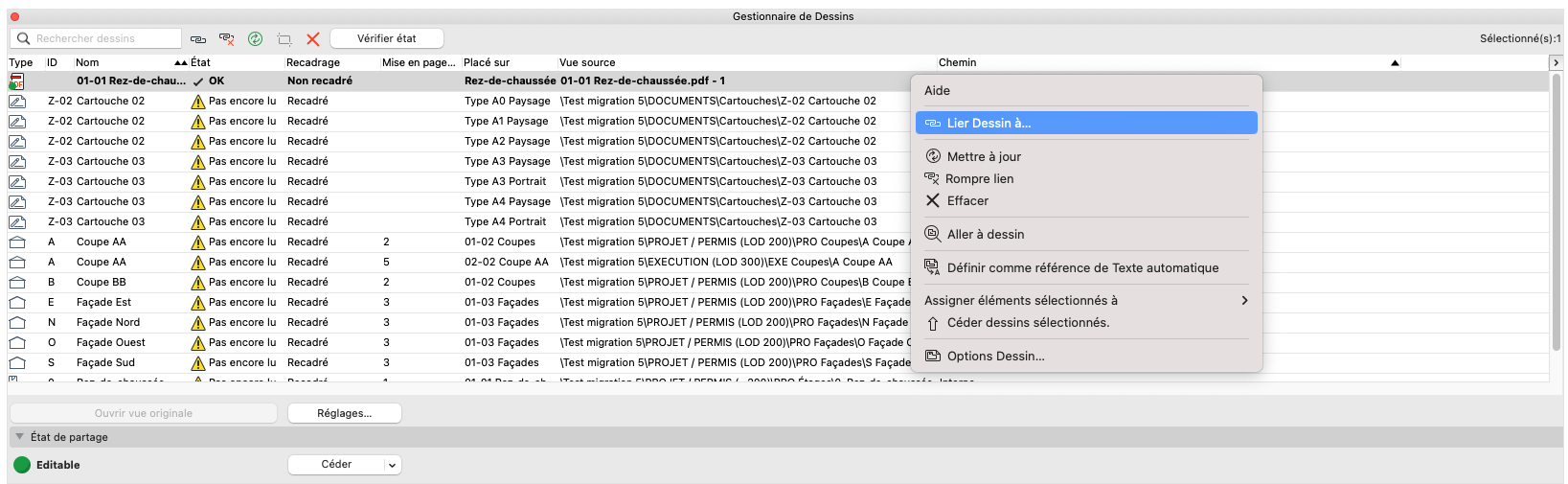Screen dimensions: 1568x484
Task: Click warning icon on Façade Sud row
Action: click(x=198, y=363)
